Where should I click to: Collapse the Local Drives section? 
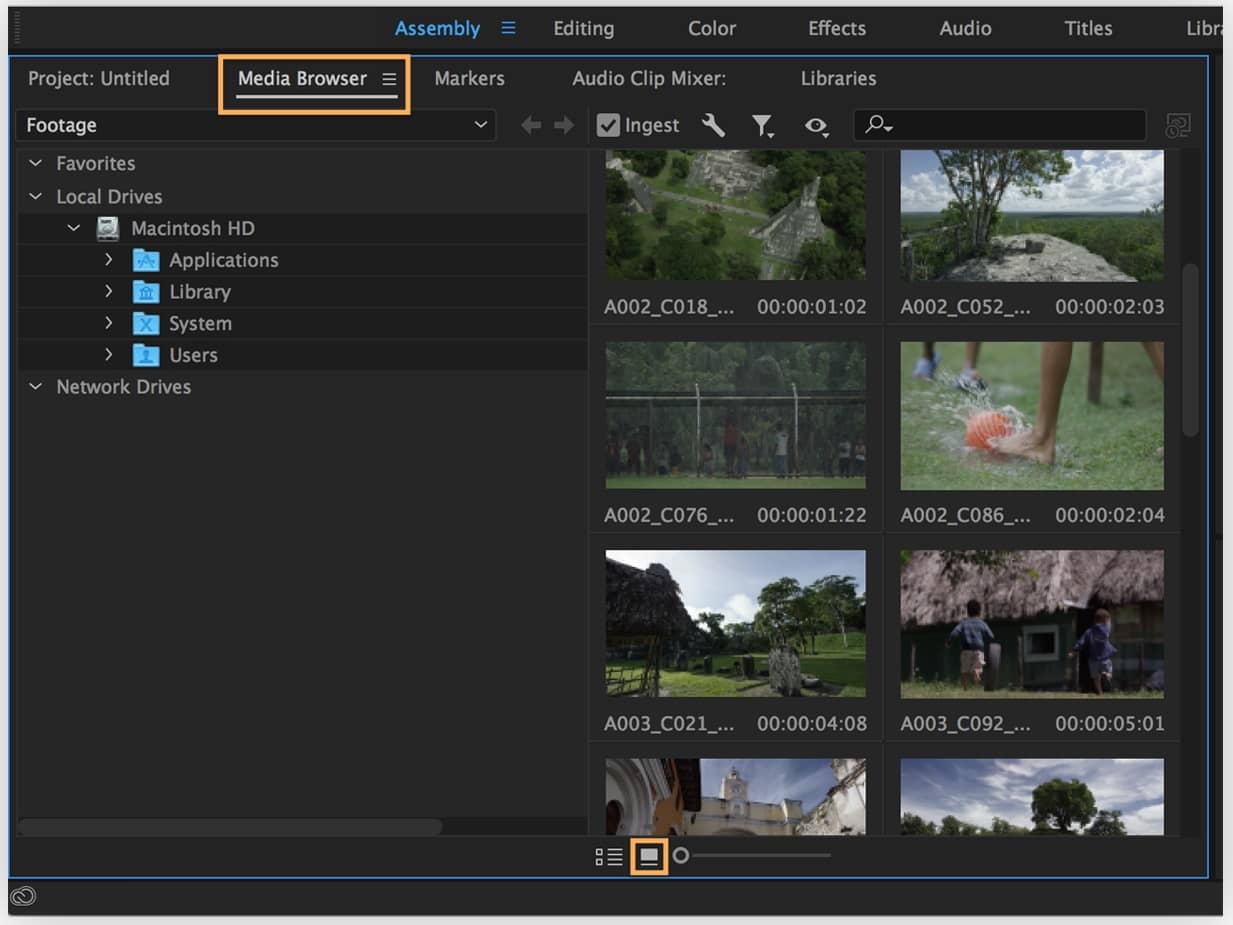(x=36, y=196)
